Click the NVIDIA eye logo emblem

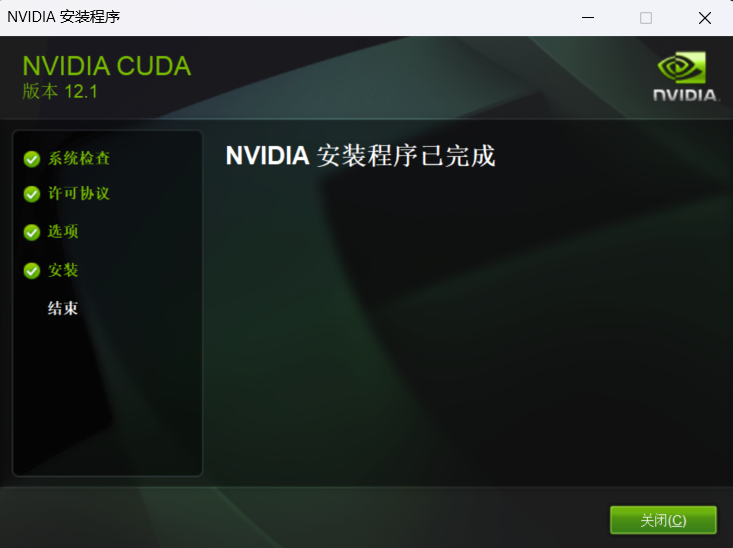(x=682, y=67)
